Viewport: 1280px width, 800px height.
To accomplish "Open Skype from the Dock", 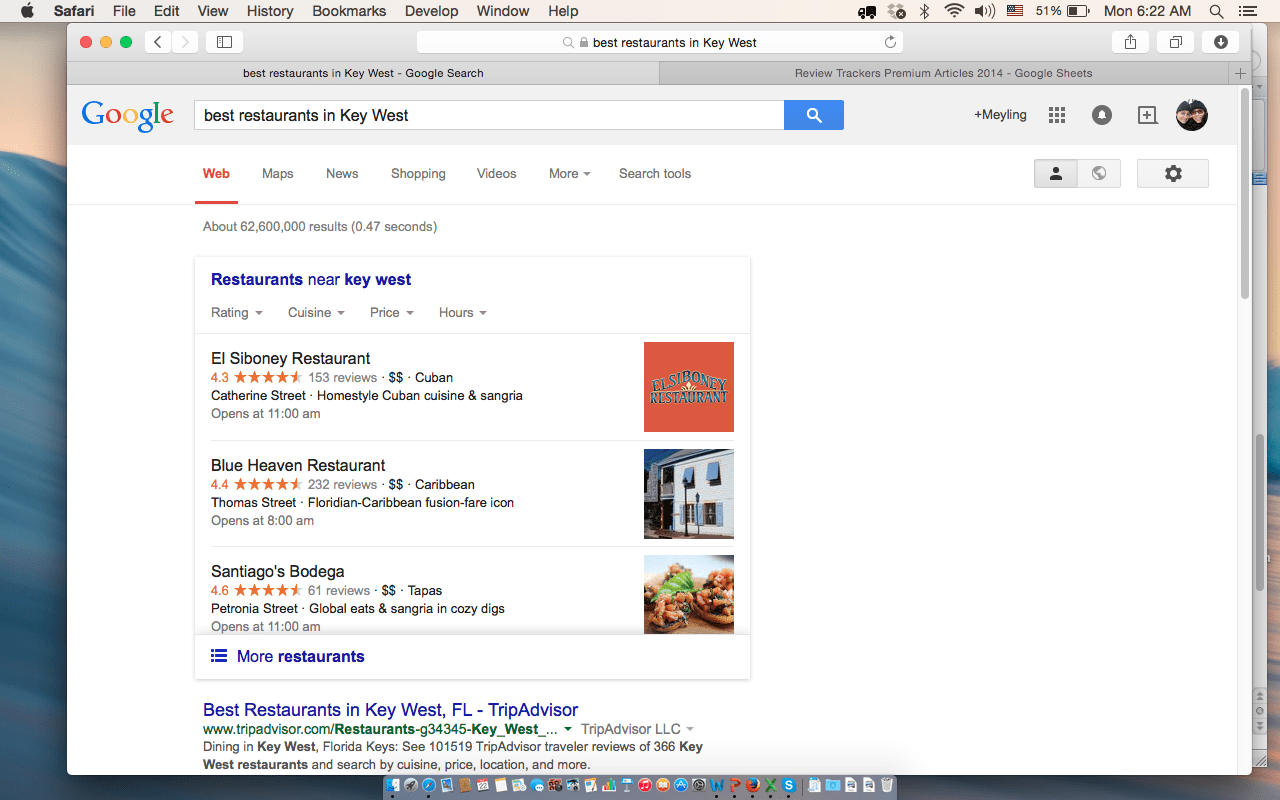I will click(x=789, y=786).
